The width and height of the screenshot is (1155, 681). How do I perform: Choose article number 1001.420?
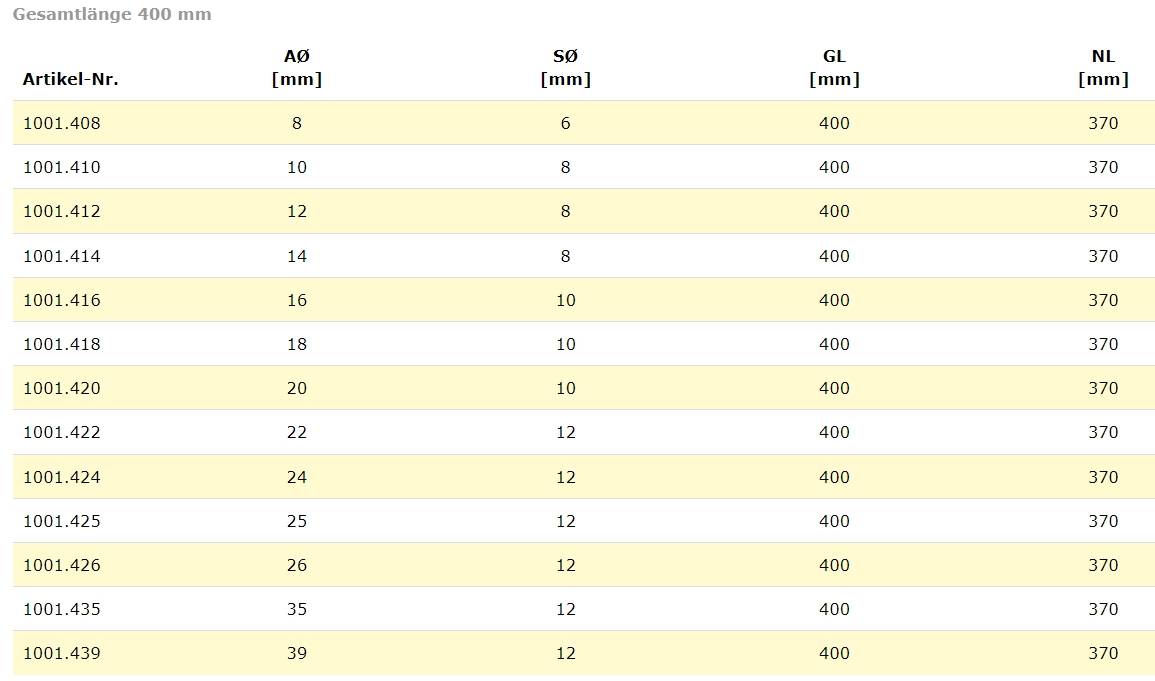click(x=62, y=388)
